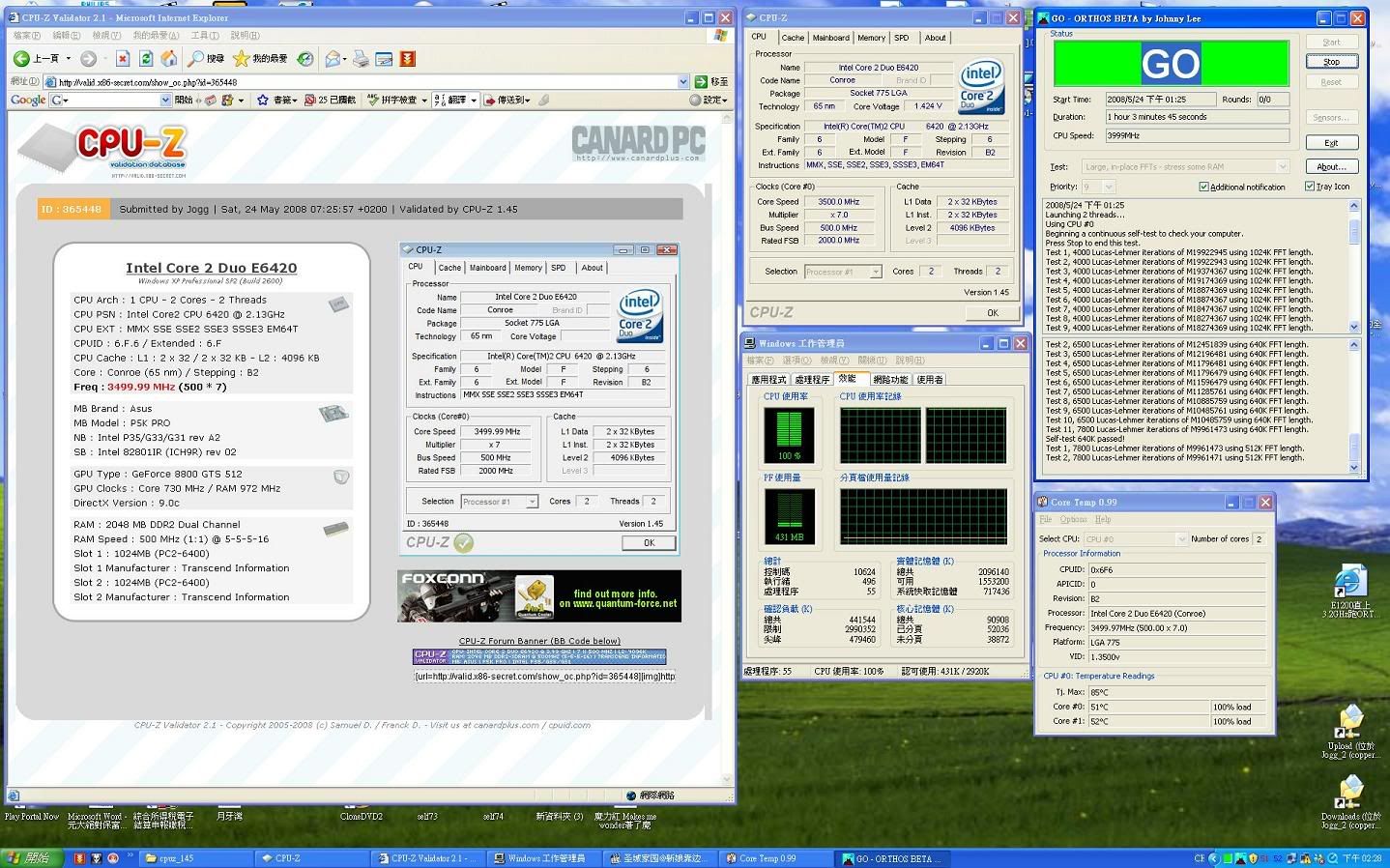Open Upload Jogg_2 desktop icon
The height and width of the screenshot is (868, 1390).
click(1349, 731)
